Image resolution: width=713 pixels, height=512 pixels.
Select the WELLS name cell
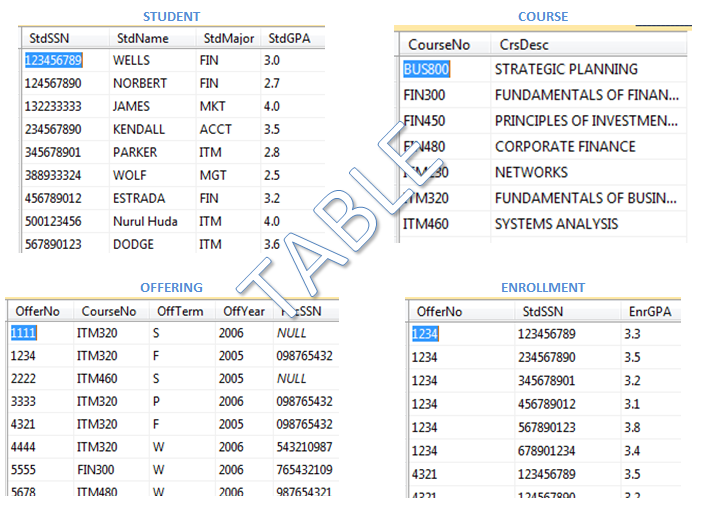pyautogui.click(x=131, y=60)
